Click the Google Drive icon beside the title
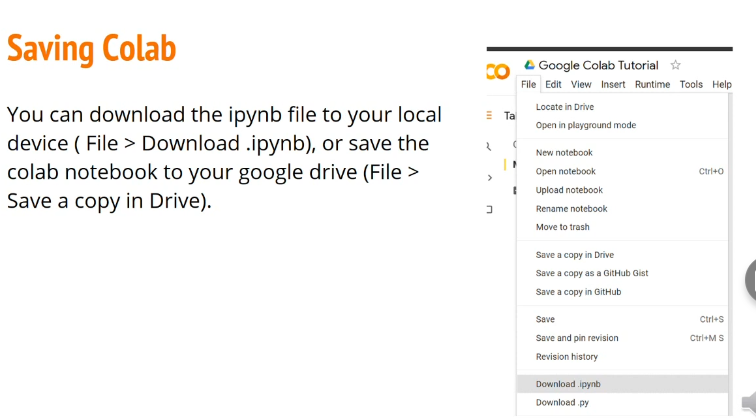 click(529, 65)
